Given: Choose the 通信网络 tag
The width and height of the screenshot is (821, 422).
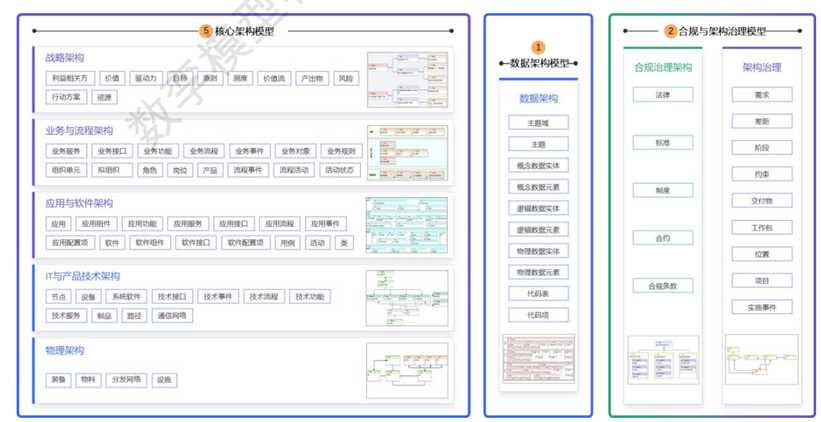Looking at the screenshot, I should (x=171, y=316).
